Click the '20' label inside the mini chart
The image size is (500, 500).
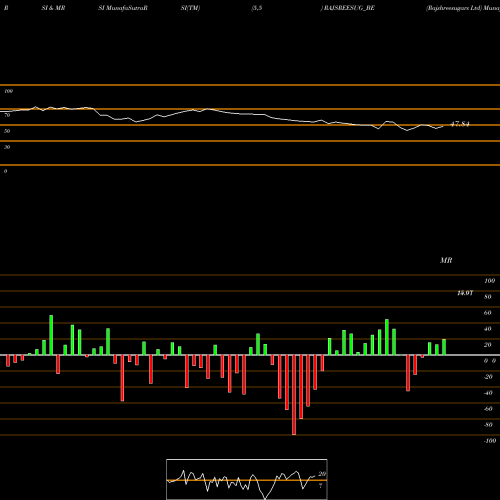[322, 474]
